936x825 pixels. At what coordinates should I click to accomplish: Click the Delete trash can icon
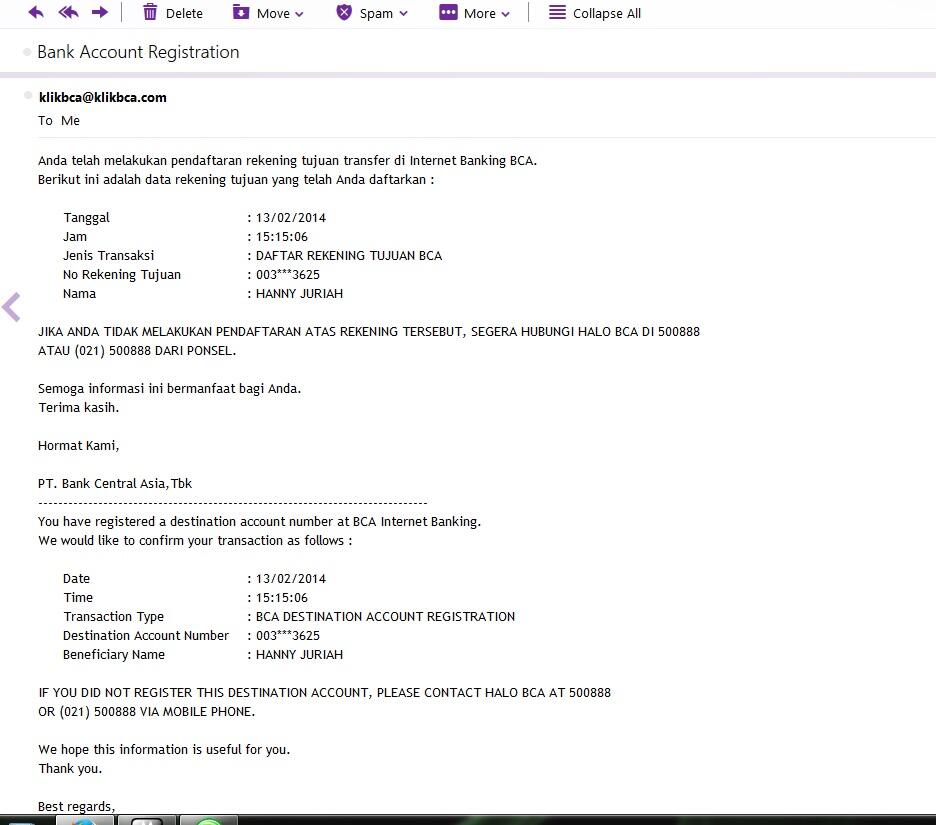(150, 12)
